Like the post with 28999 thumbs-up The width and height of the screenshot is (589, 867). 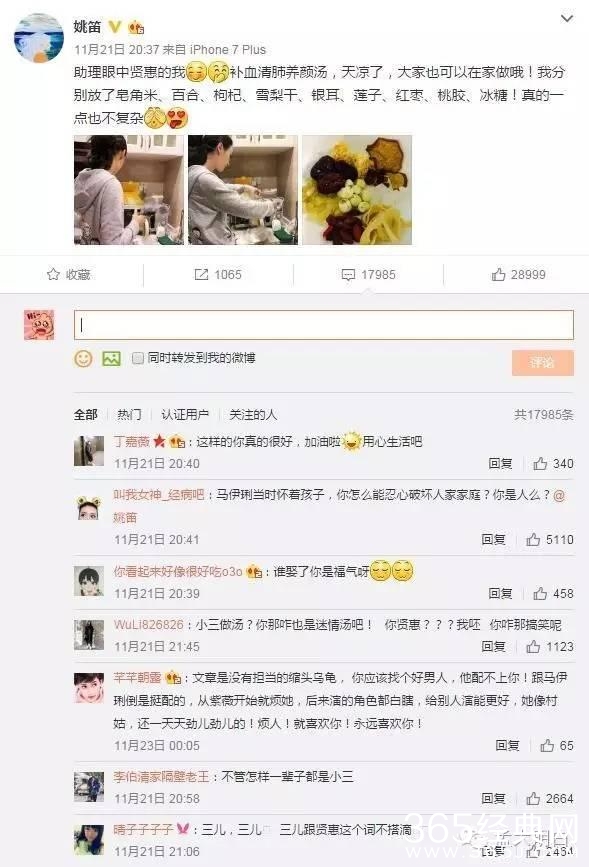pyautogui.click(x=498, y=274)
